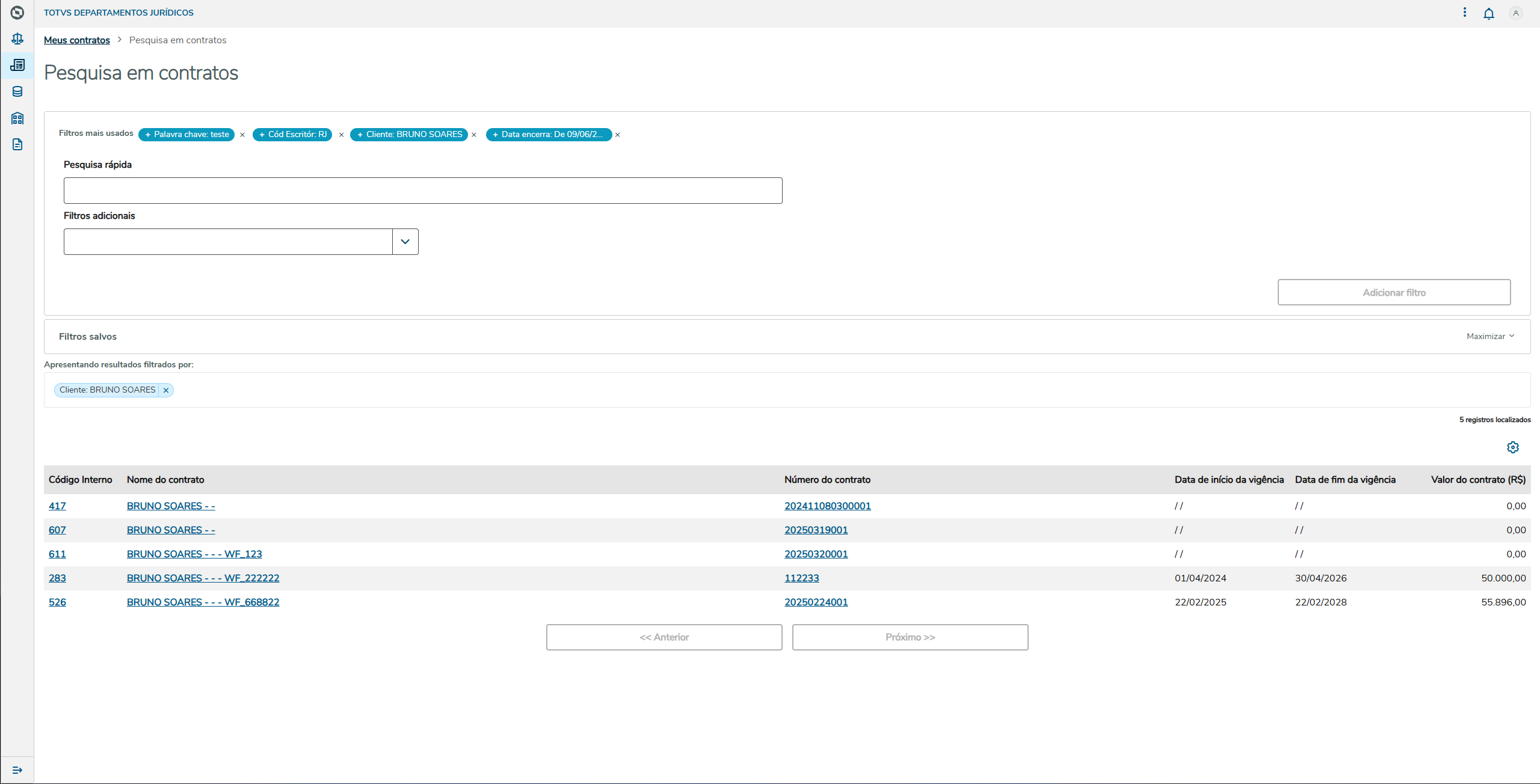Expand the sidebar with arrow icon
The width and height of the screenshot is (1540, 784).
[17, 770]
